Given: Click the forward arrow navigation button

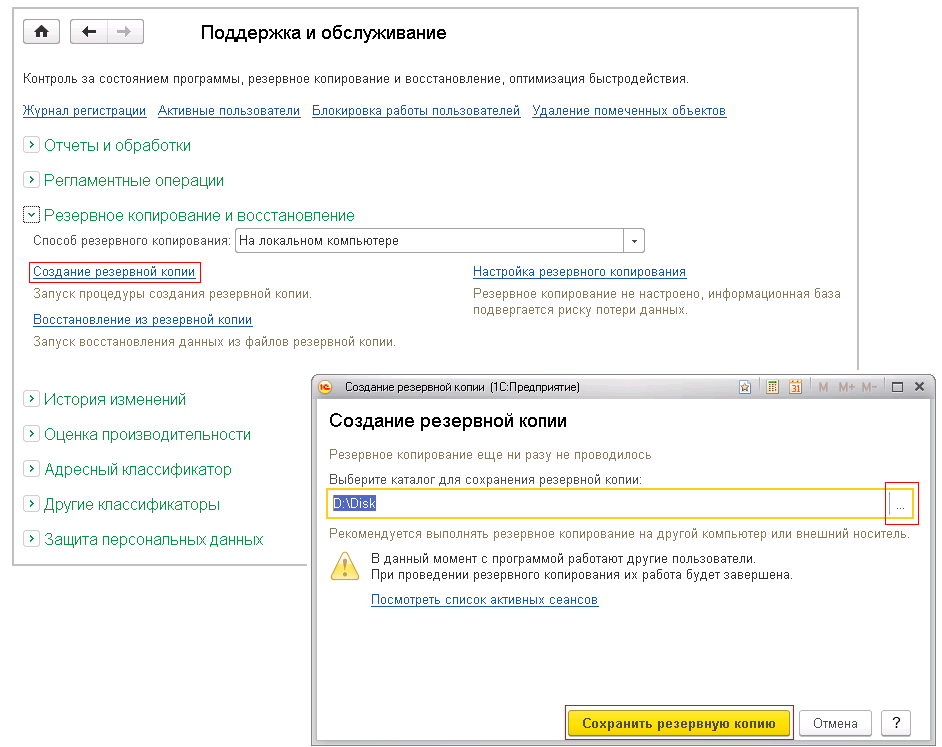Looking at the screenshot, I should (x=124, y=32).
